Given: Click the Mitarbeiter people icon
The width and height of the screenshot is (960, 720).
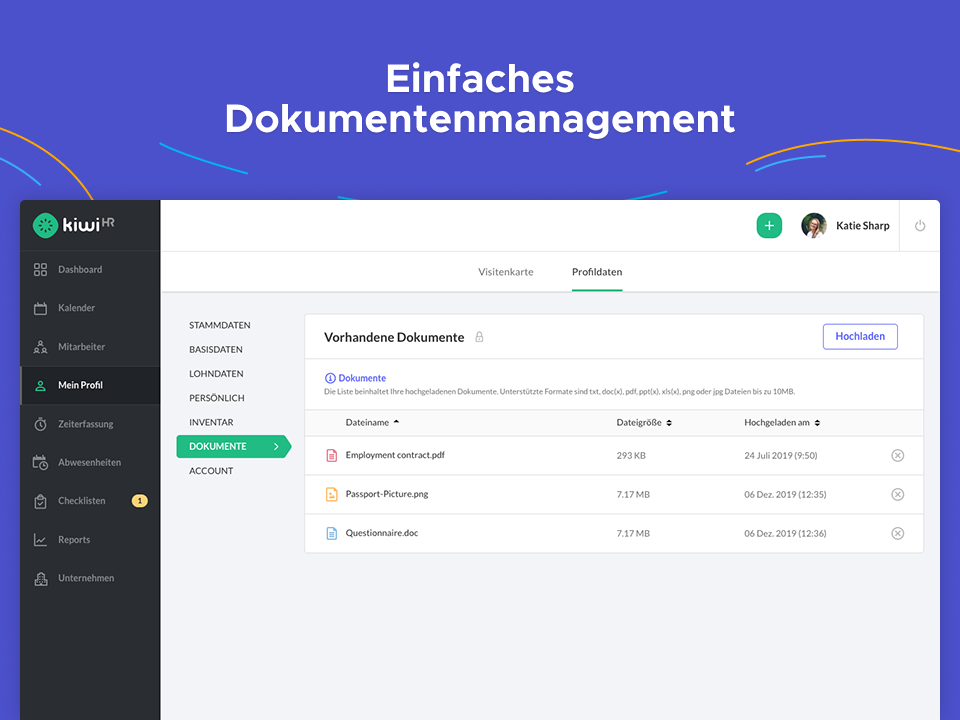Looking at the screenshot, I should (40, 347).
